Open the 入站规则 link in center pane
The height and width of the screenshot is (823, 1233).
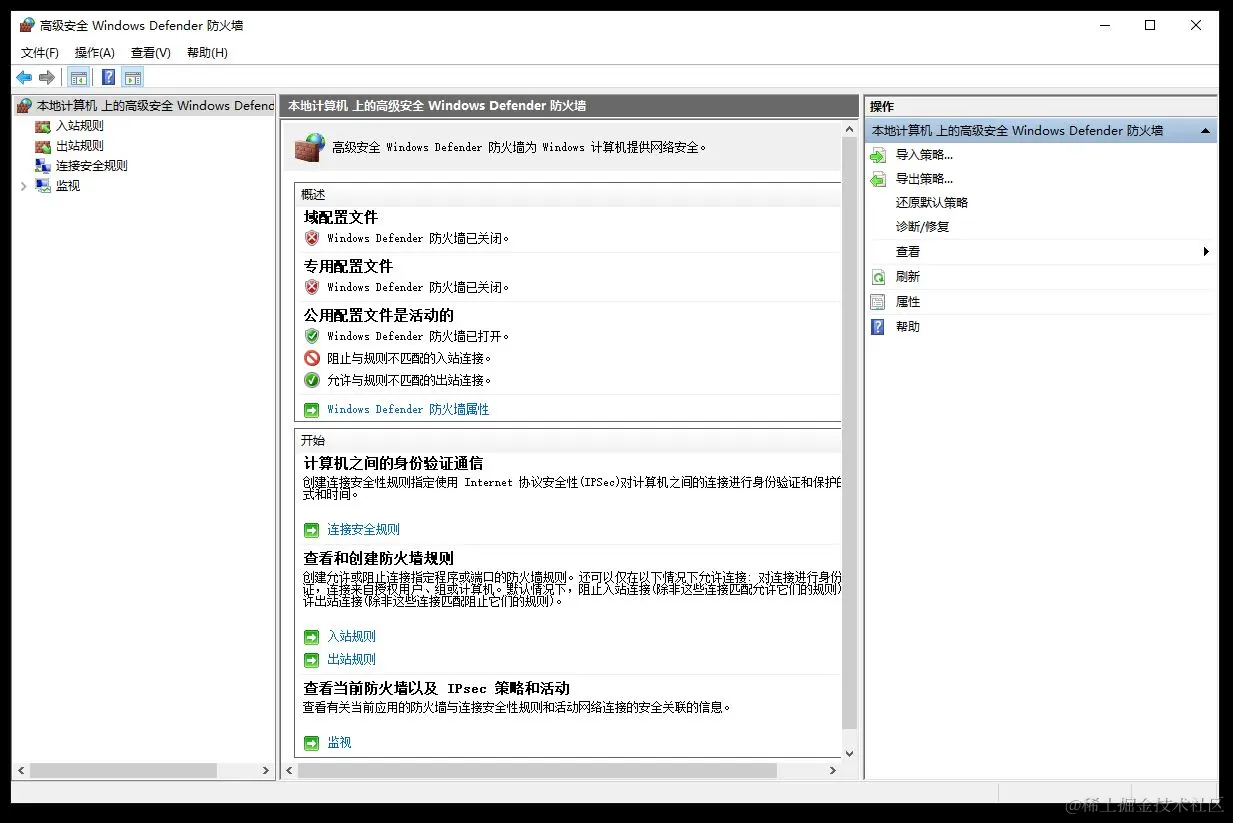[352, 637]
